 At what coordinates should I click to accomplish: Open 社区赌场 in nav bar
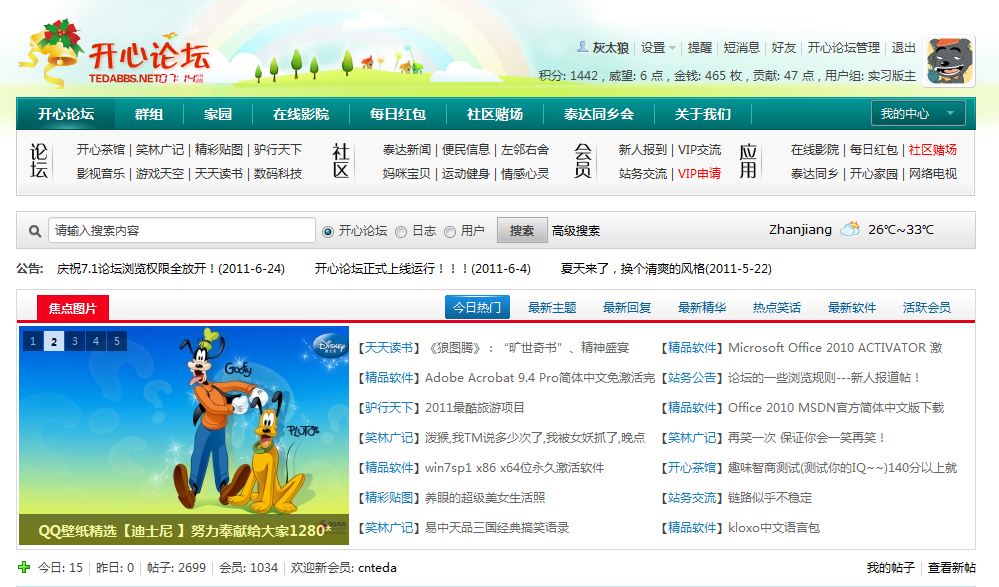click(x=495, y=114)
